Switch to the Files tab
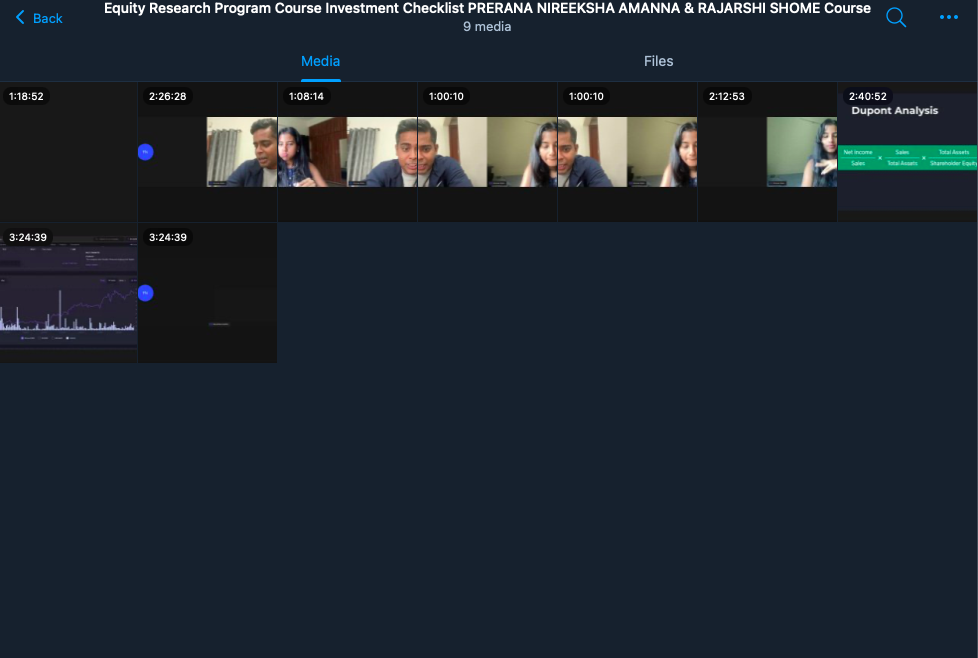978x658 pixels. click(x=658, y=61)
